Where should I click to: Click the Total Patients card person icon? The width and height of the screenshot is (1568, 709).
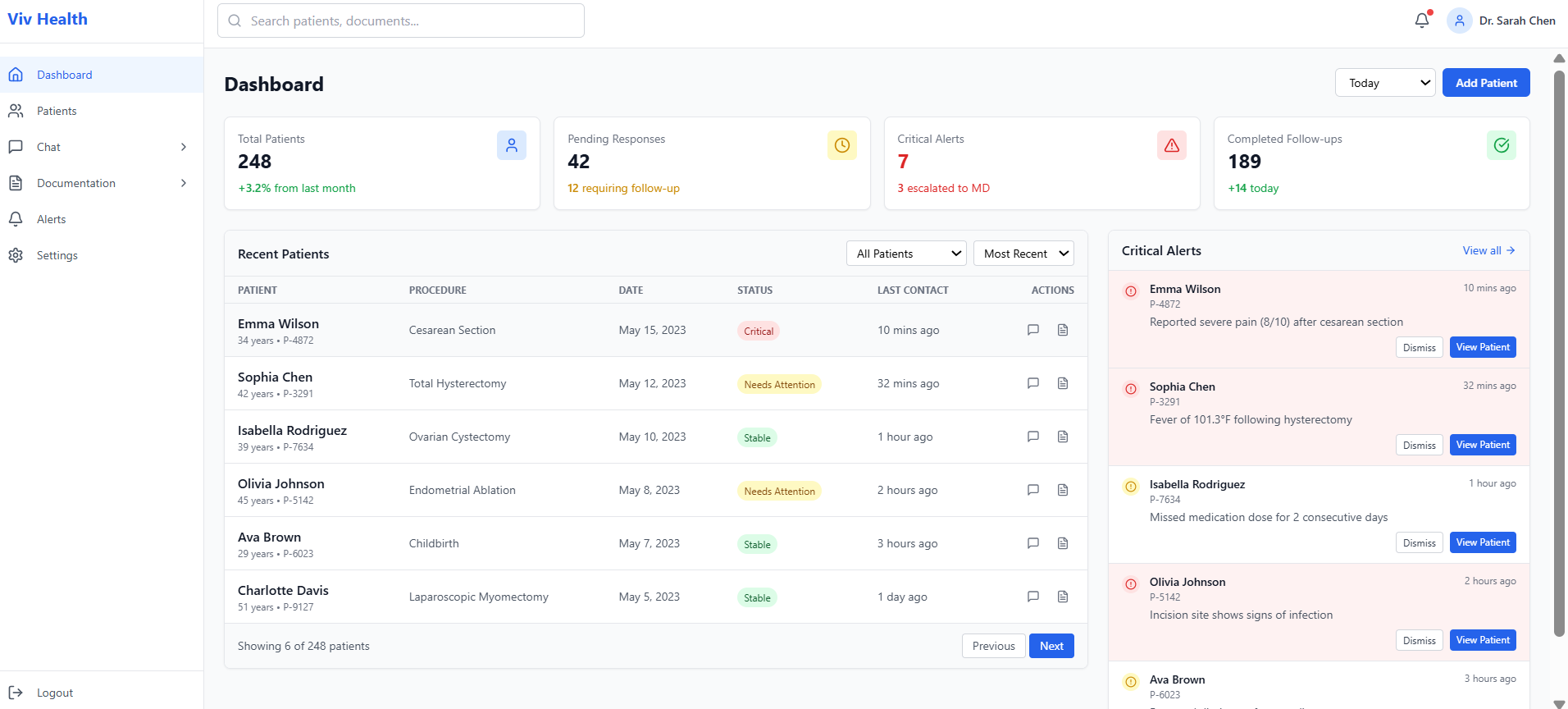512,145
